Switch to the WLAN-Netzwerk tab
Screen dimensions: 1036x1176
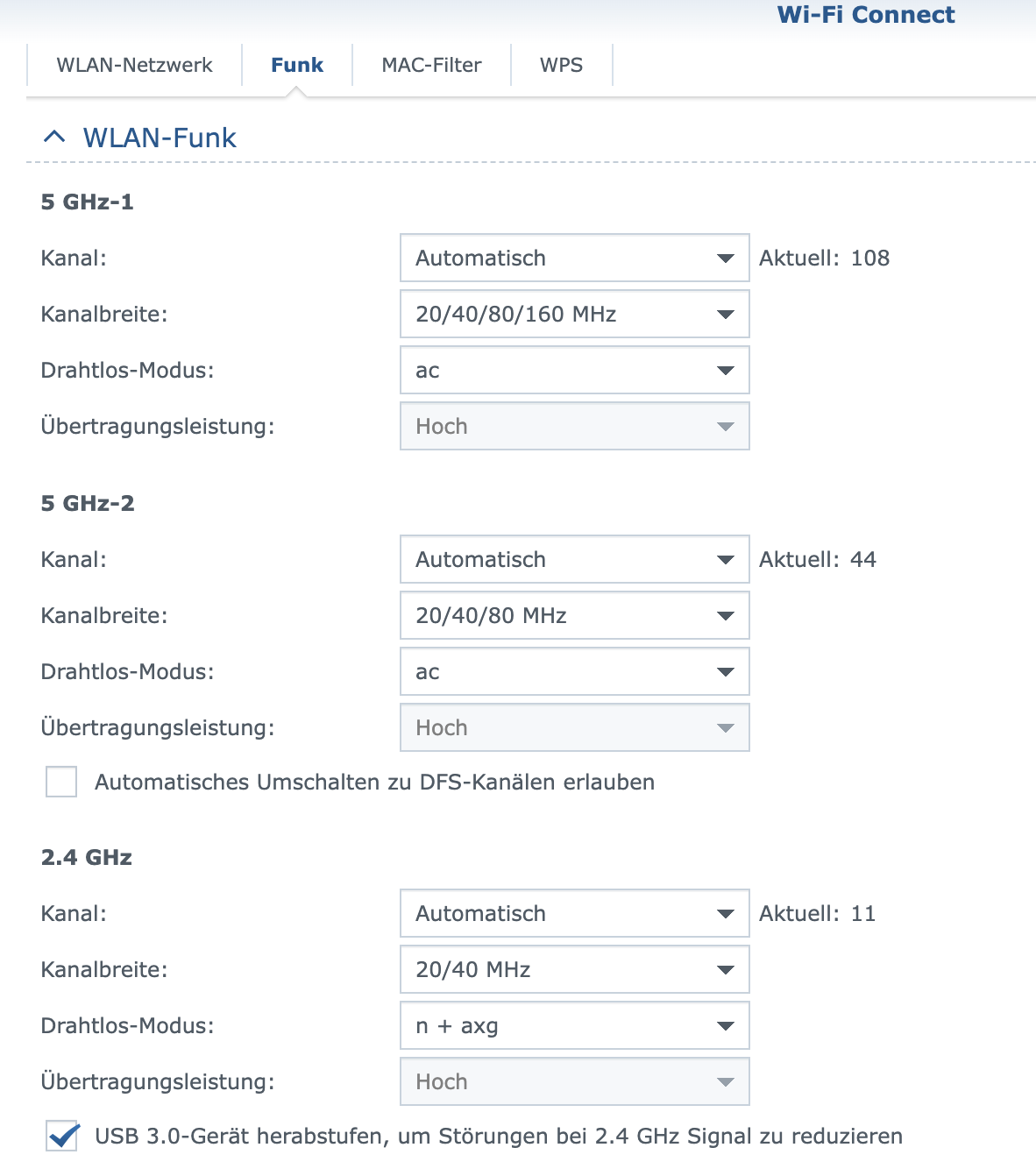coord(134,66)
